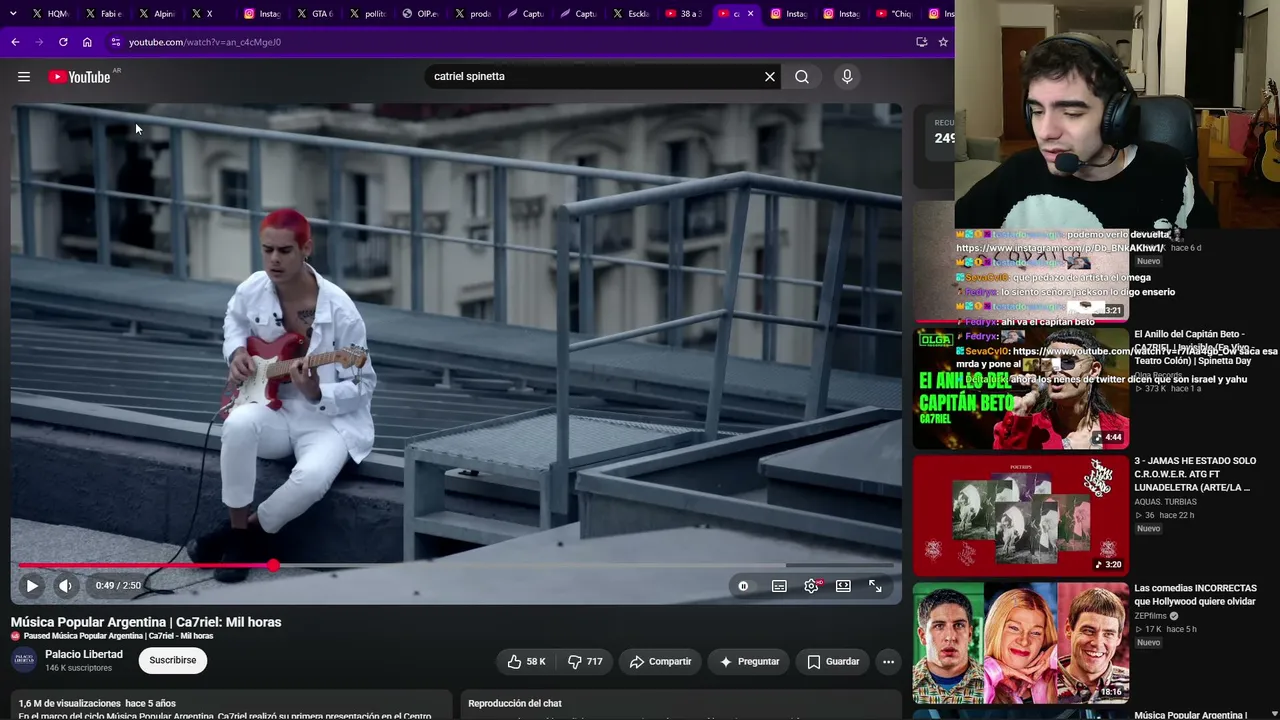Bookmark this page with the star icon

tap(943, 42)
